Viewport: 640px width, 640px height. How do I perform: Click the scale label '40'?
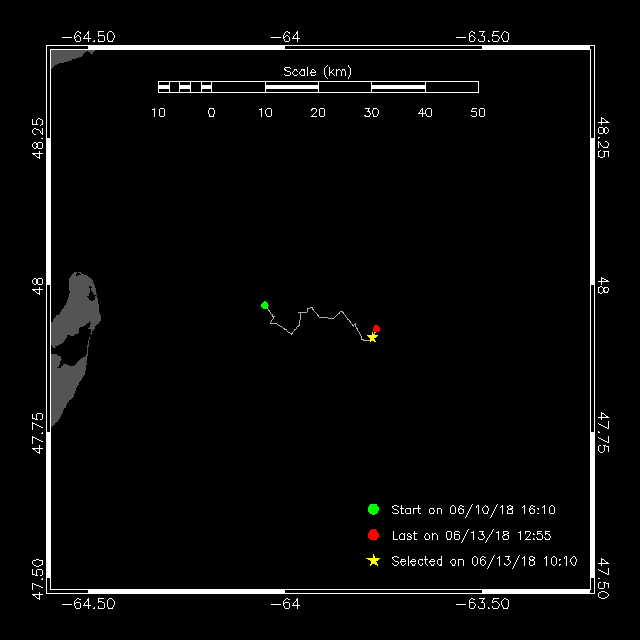[425, 113]
